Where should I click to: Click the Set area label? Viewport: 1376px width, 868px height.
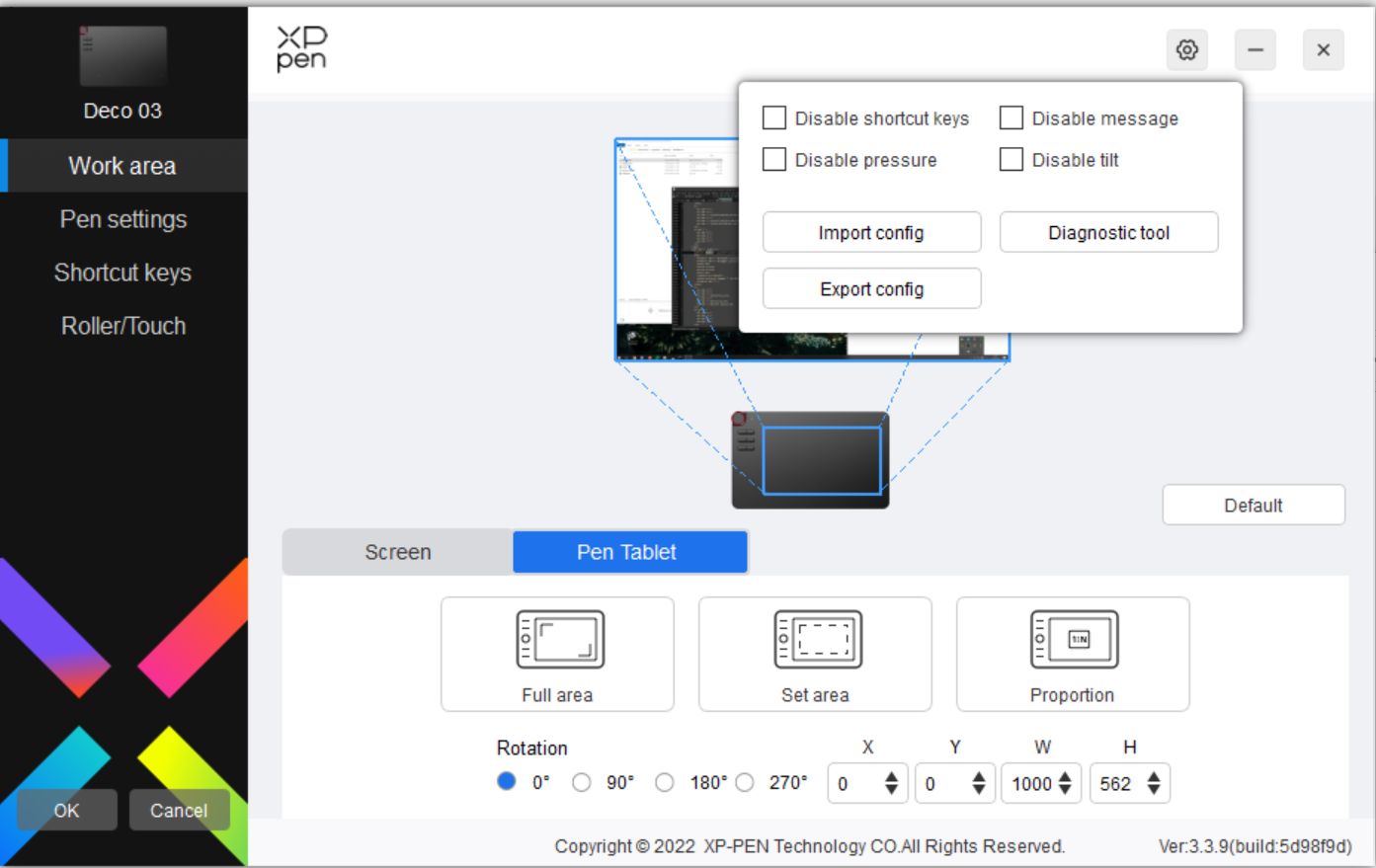(x=815, y=695)
